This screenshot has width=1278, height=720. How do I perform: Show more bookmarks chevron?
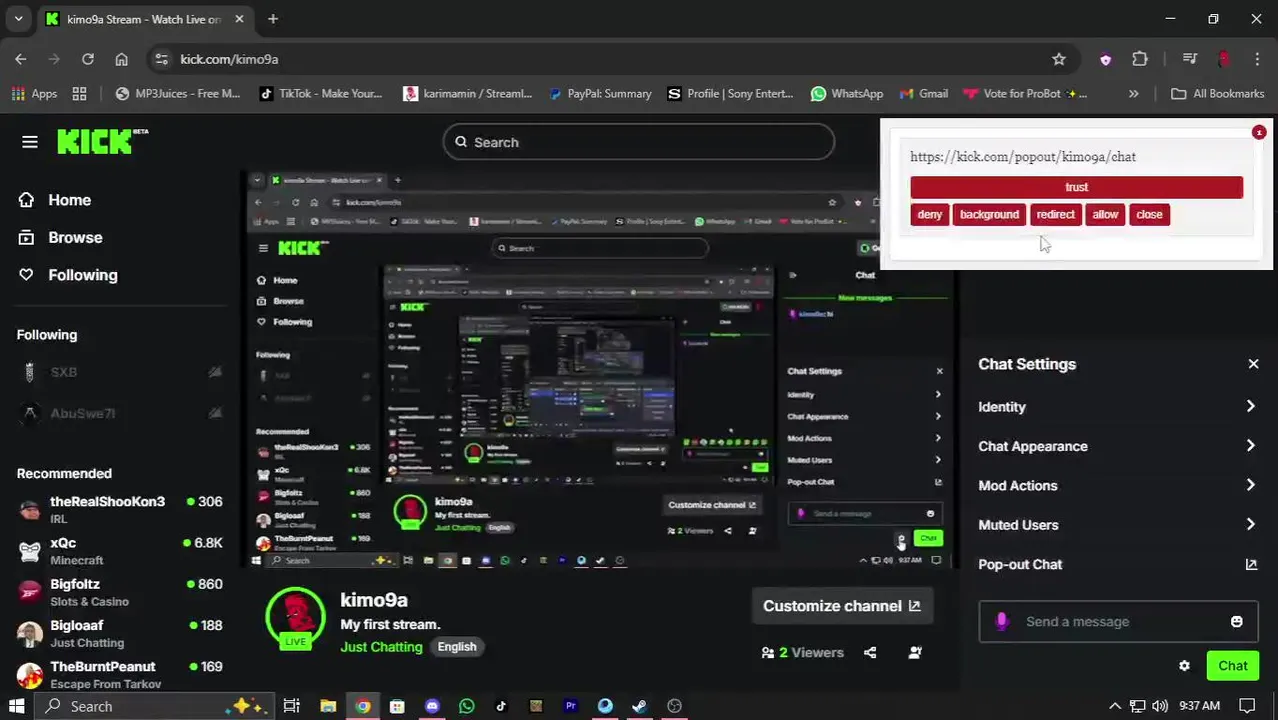(x=1133, y=93)
